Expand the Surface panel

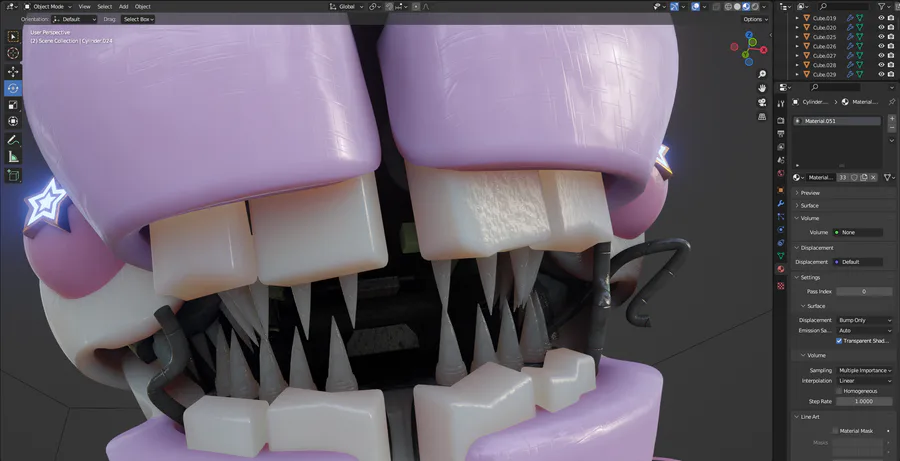[842, 206]
